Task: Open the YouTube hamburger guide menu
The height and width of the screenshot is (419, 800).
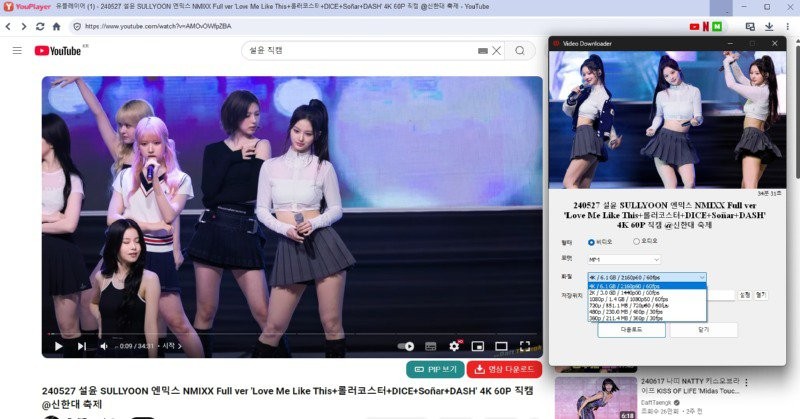Action: pos(17,51)
